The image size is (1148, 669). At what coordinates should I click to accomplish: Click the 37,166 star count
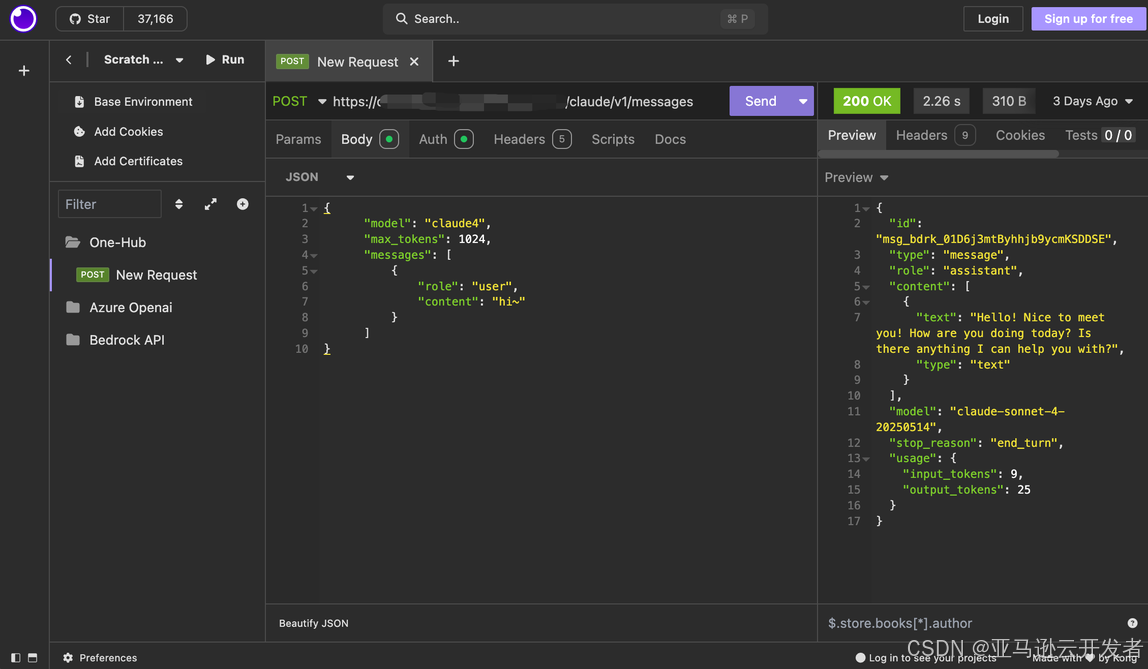coord(155,19)
